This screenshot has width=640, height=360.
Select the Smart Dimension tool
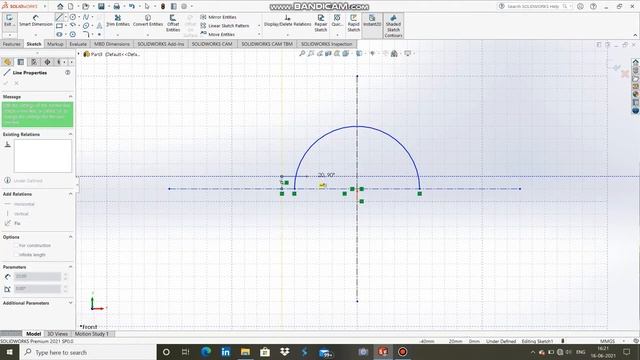click(36, 20)
